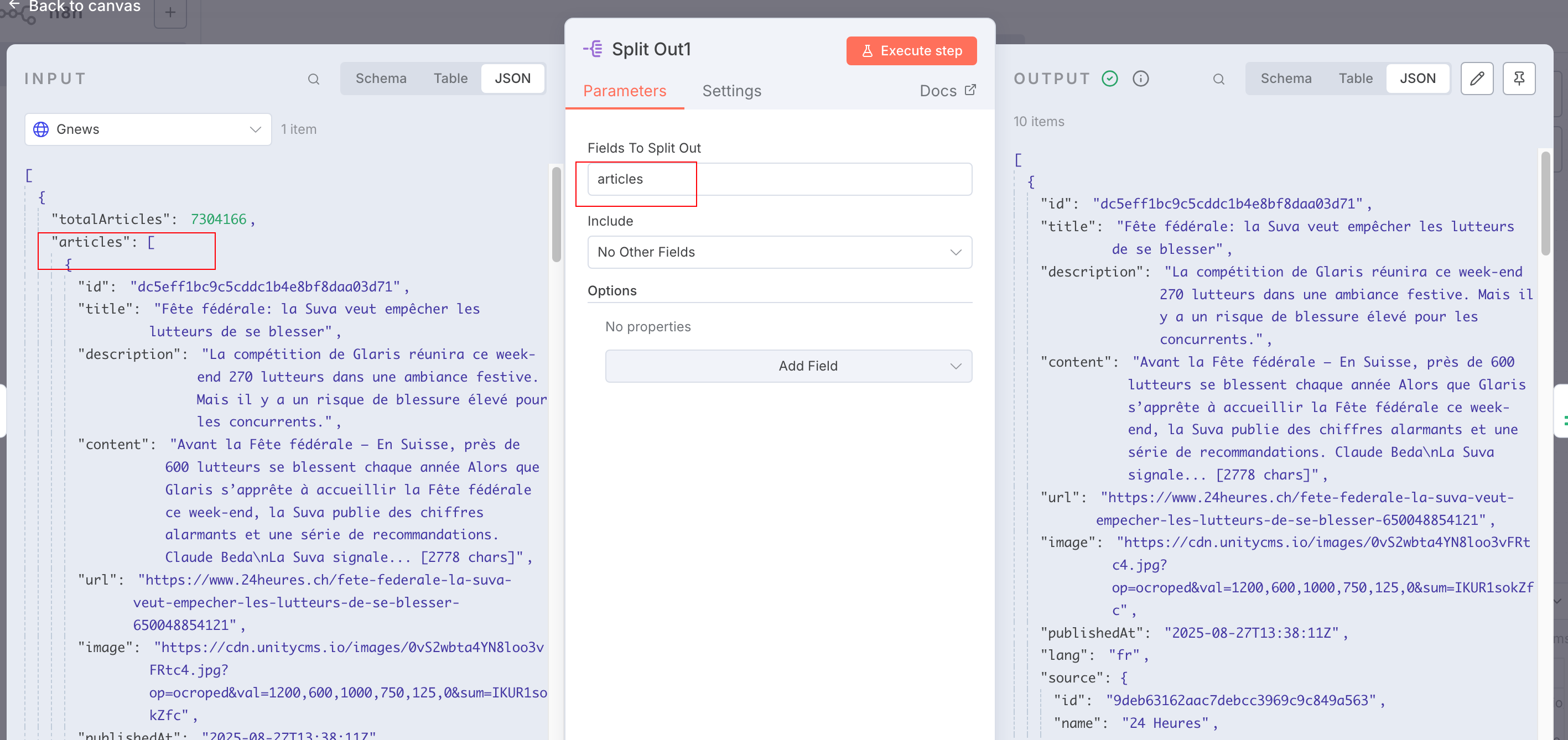Image resolution: width=1568 pixels, height=740 pixels.
Task: Click the Split Out node icon
Action: (x=593, y=49)
